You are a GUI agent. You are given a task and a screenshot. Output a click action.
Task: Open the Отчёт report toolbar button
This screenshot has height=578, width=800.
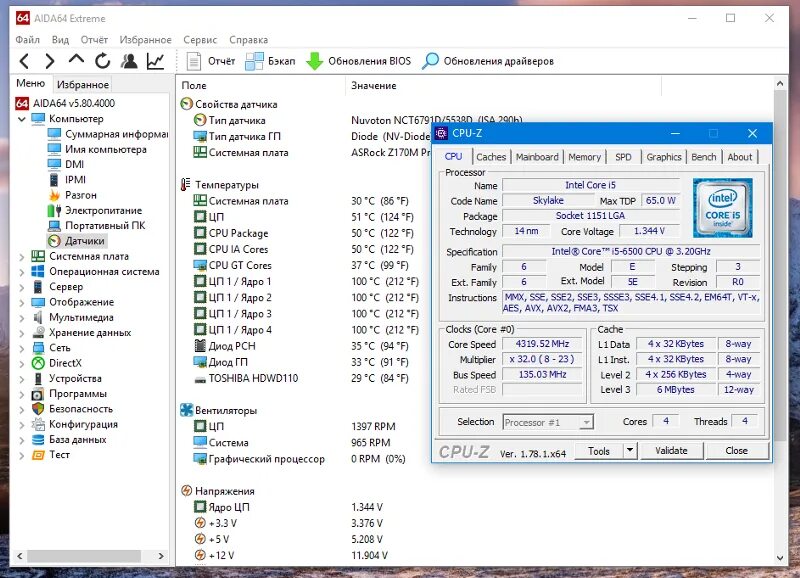[211, 61]
